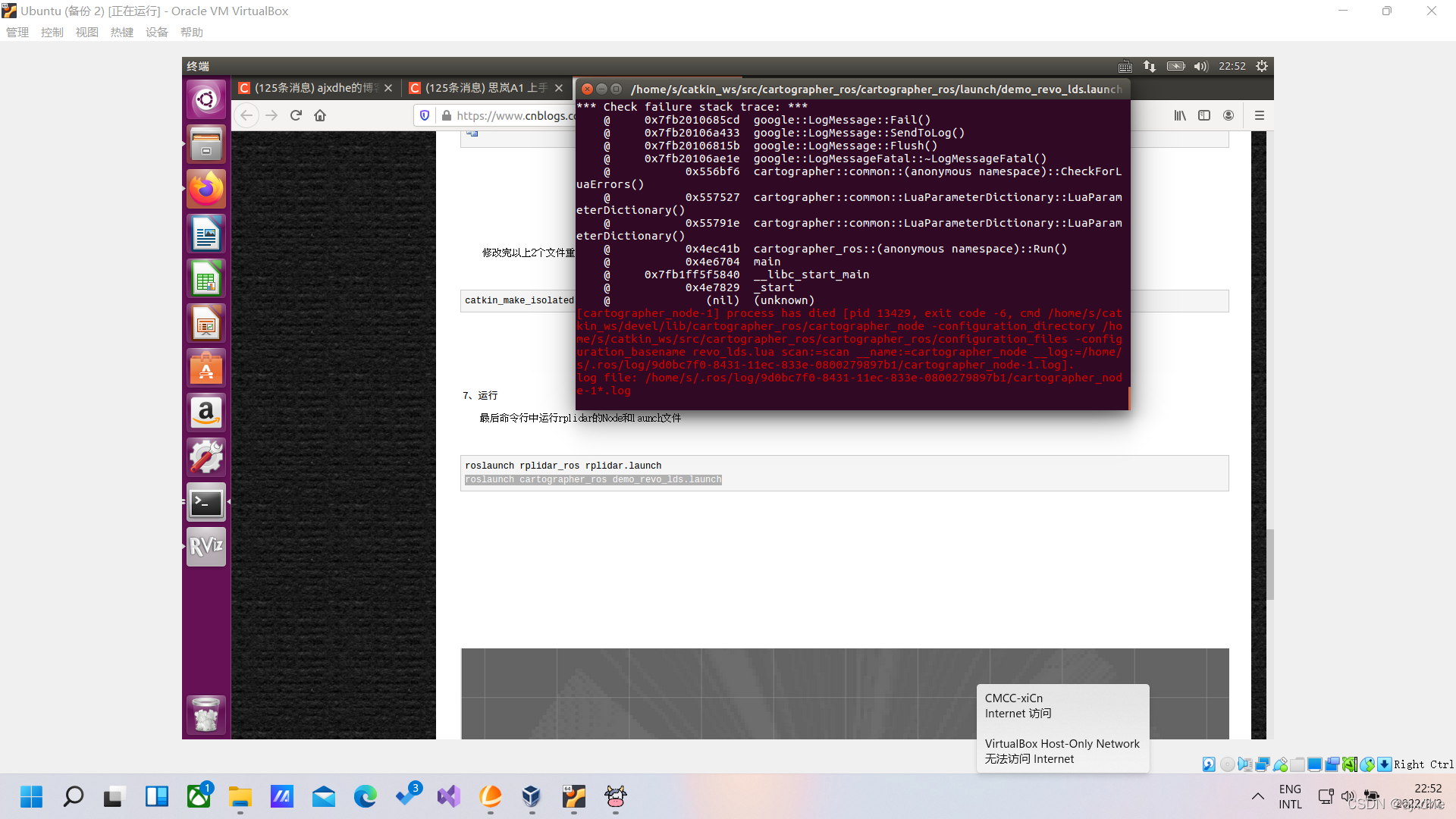1456x819 pixels.
Task: Show hidden Windows tray icons chevron
Action: (x=1257, y=796)
